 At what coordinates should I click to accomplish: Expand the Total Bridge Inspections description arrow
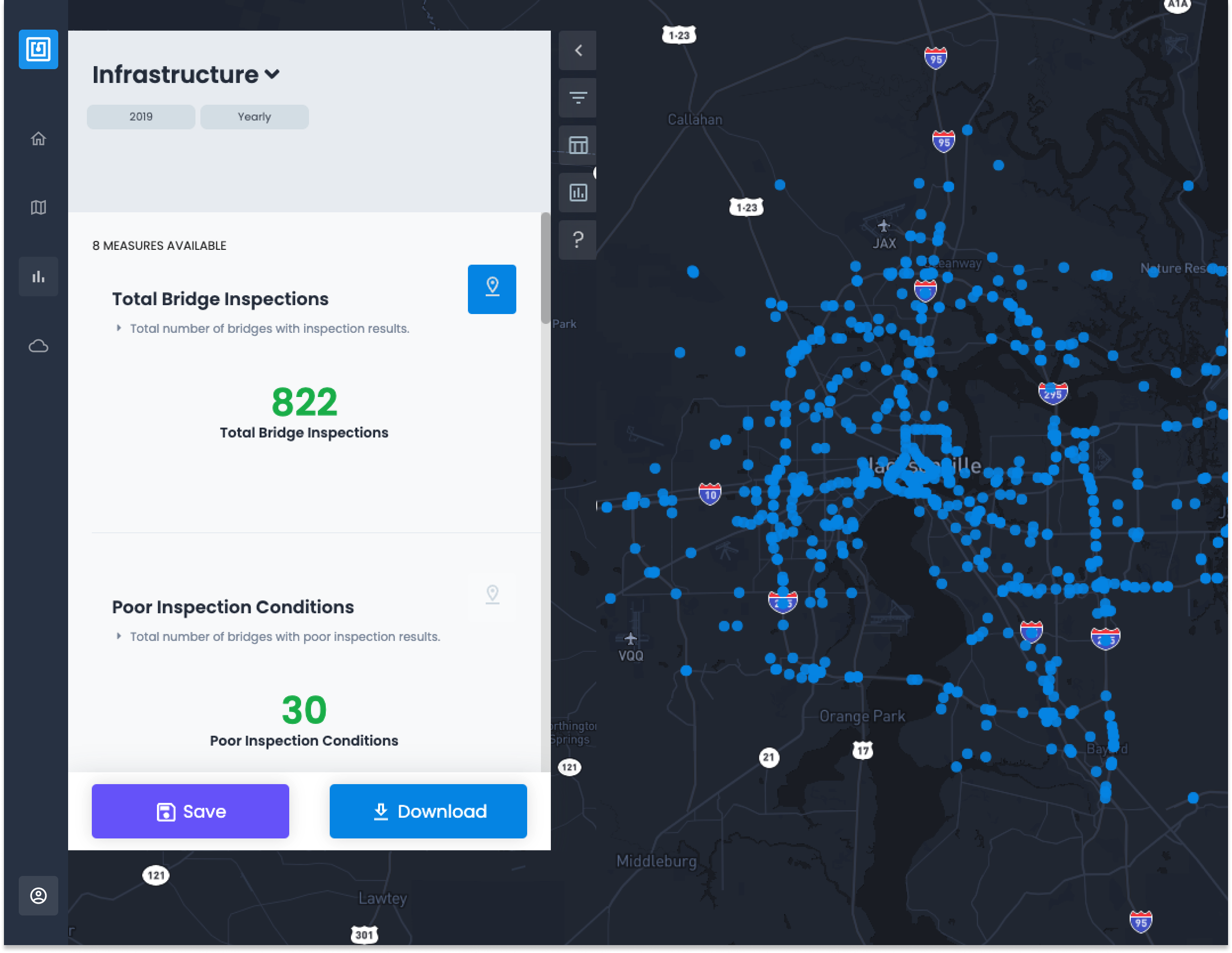click(119, 328)
